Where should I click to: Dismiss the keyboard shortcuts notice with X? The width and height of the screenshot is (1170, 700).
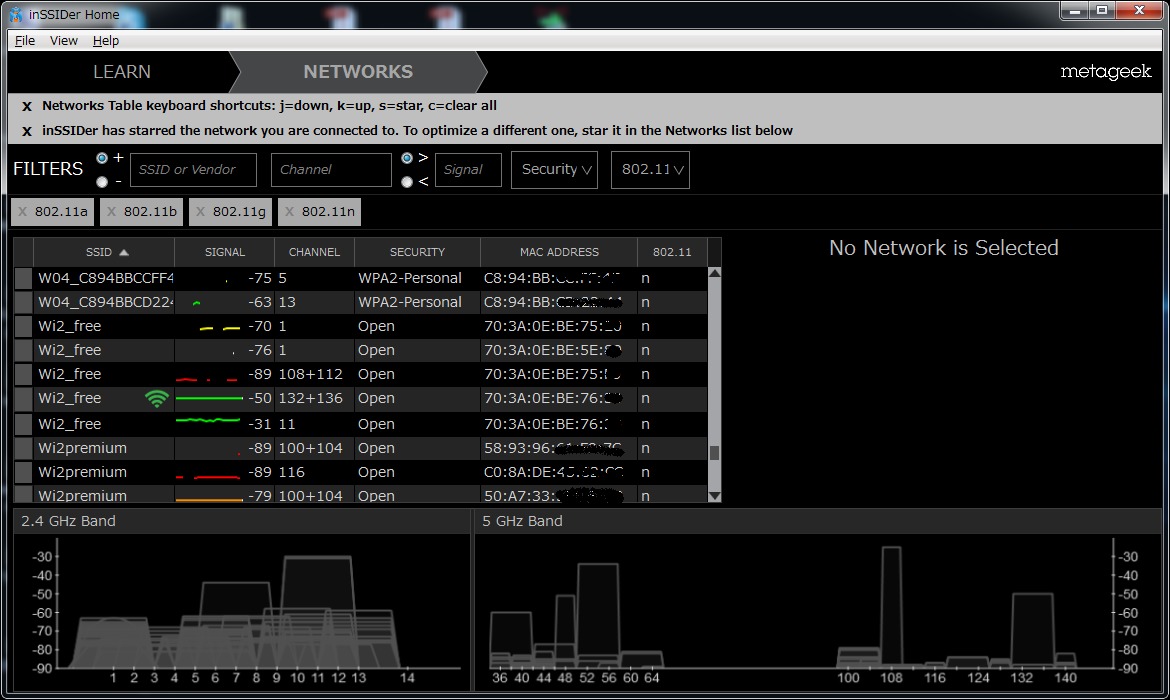click(27, 106)
